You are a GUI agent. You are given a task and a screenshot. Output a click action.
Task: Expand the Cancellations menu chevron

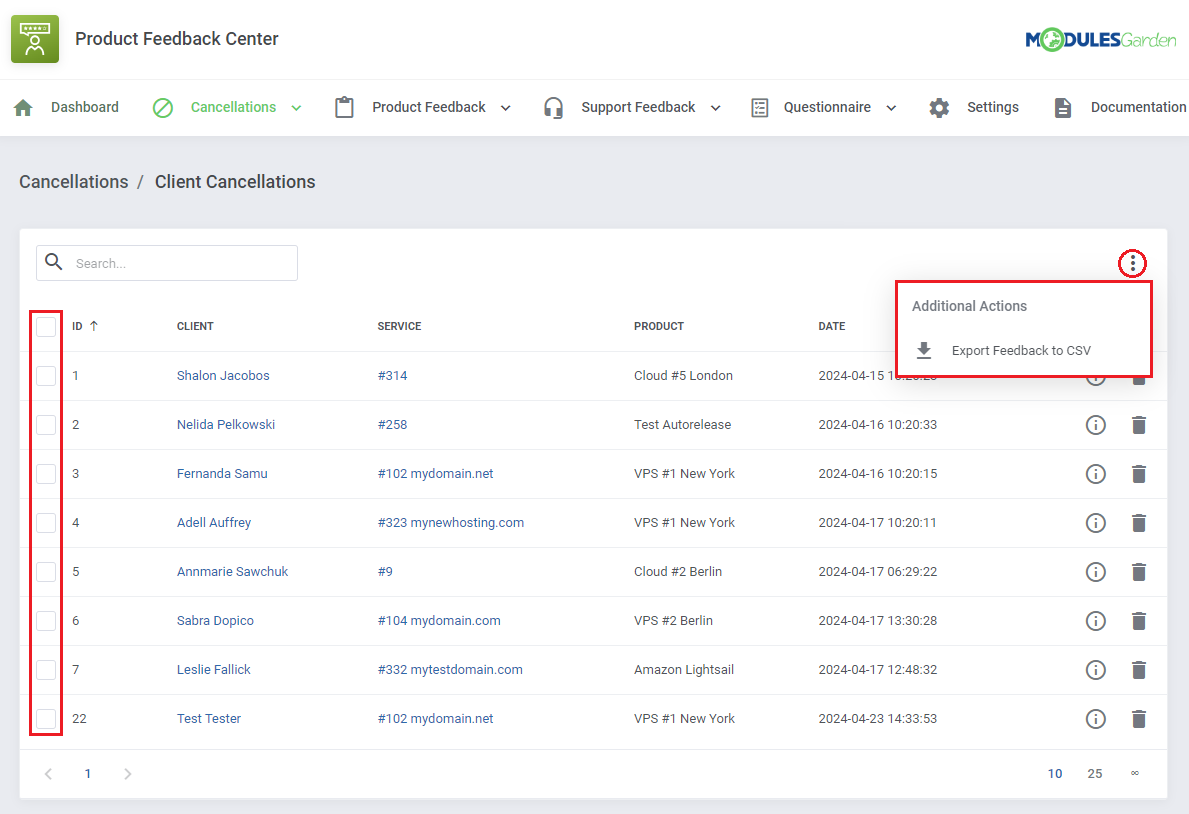296,108
